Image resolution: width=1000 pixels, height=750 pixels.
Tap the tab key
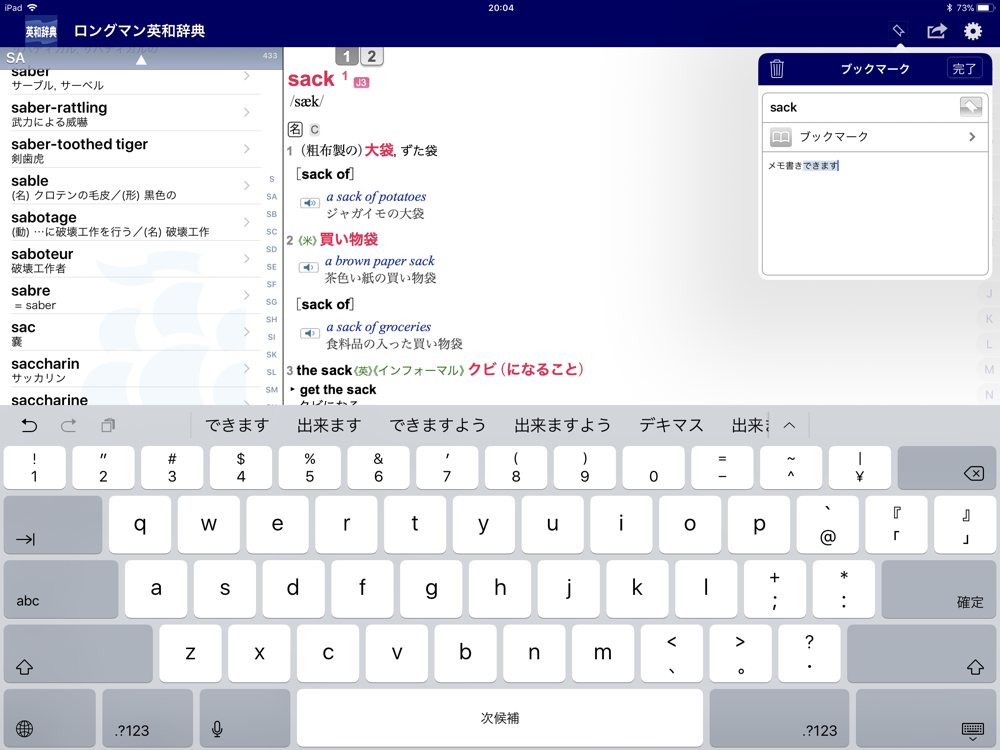pos(53,525)
